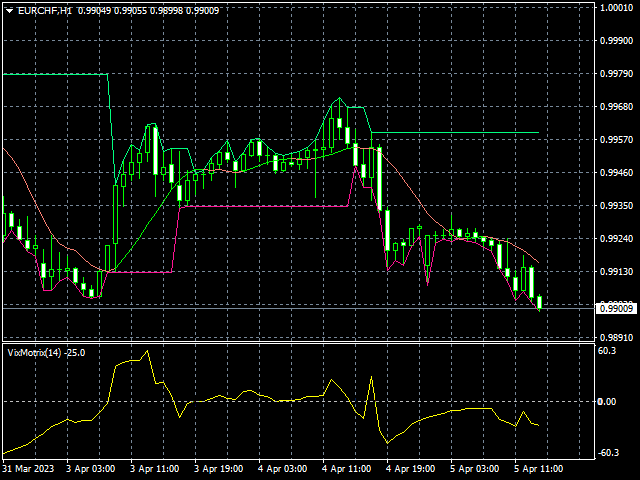Click the 4 Apr 03:00 time label

click(x=282, y=469)
